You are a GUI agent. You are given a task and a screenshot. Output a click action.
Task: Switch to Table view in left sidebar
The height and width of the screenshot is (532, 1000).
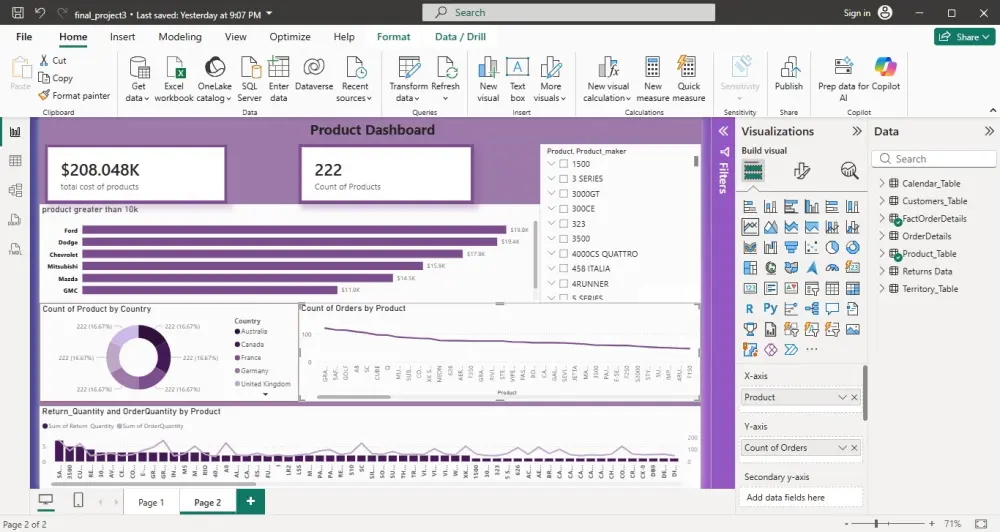15,161
